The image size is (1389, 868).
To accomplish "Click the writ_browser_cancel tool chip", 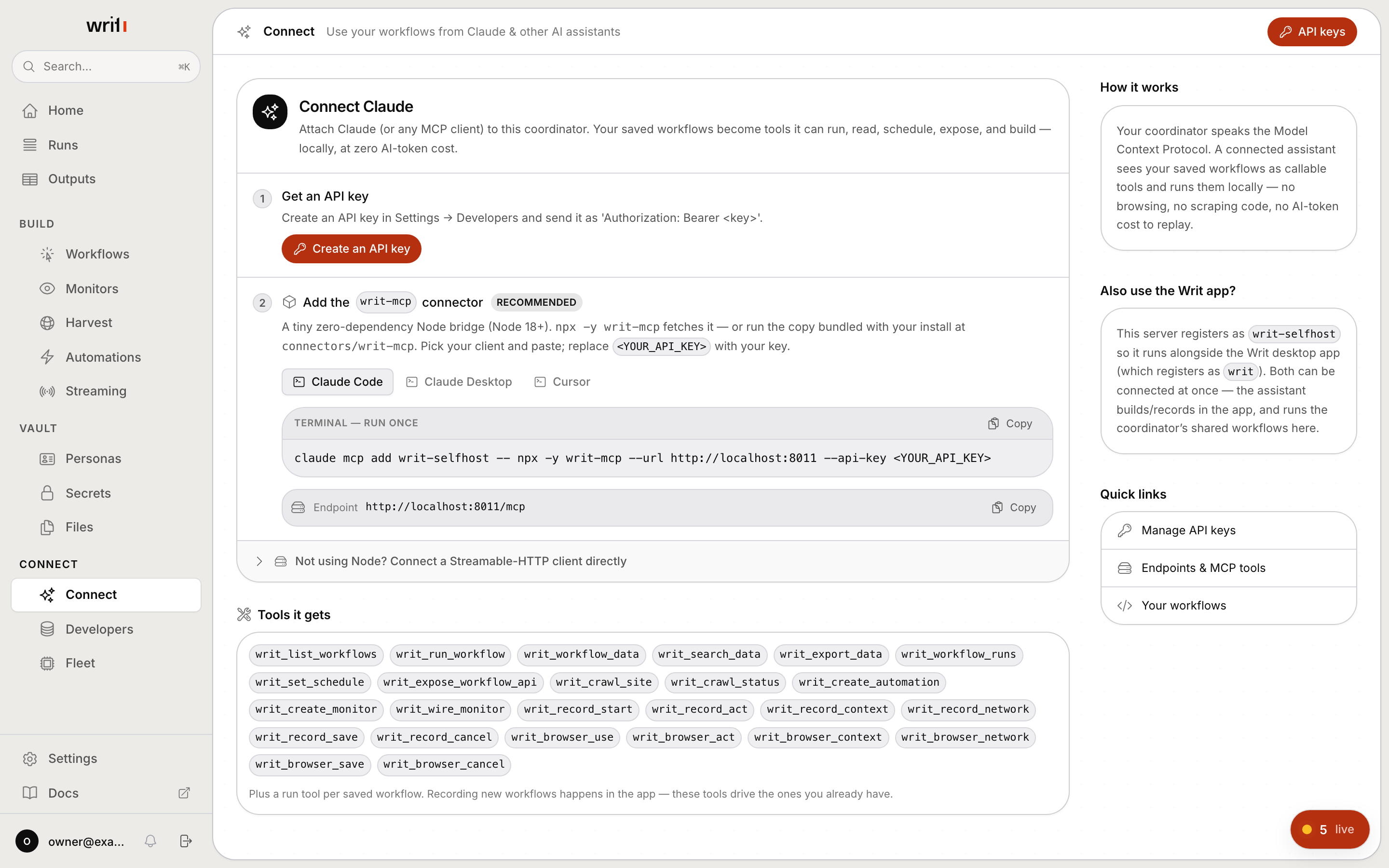I will pyautogui.click(x=444, y=764).
